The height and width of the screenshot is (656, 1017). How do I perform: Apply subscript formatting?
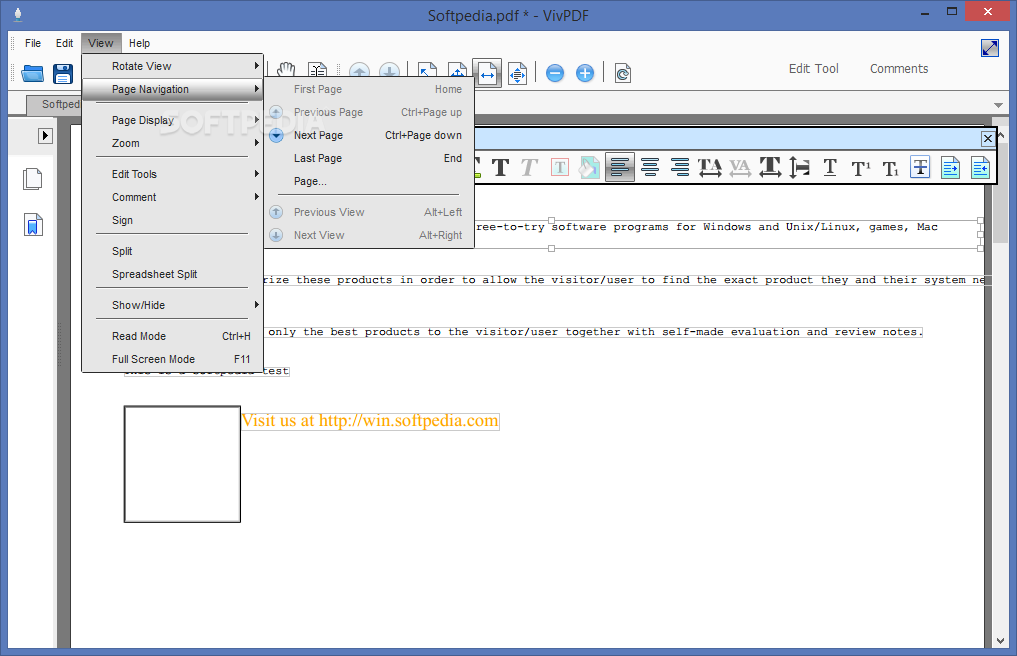891,168
